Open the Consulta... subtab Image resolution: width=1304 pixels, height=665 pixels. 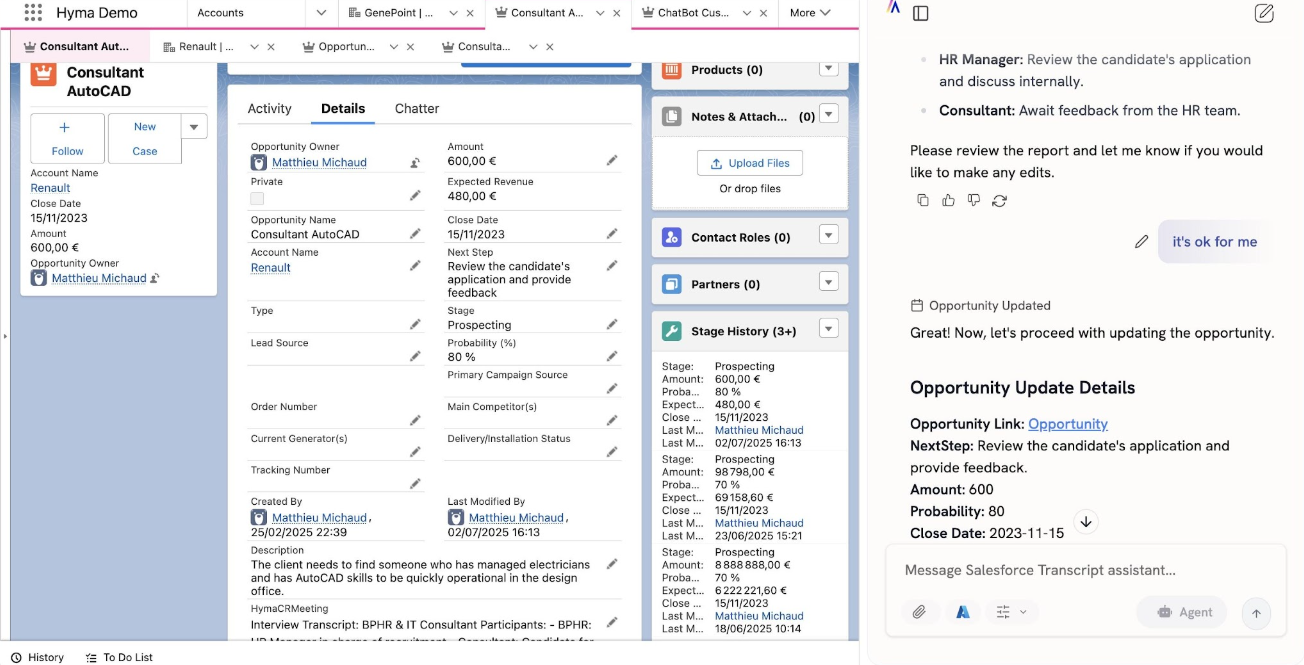[475, 47]
